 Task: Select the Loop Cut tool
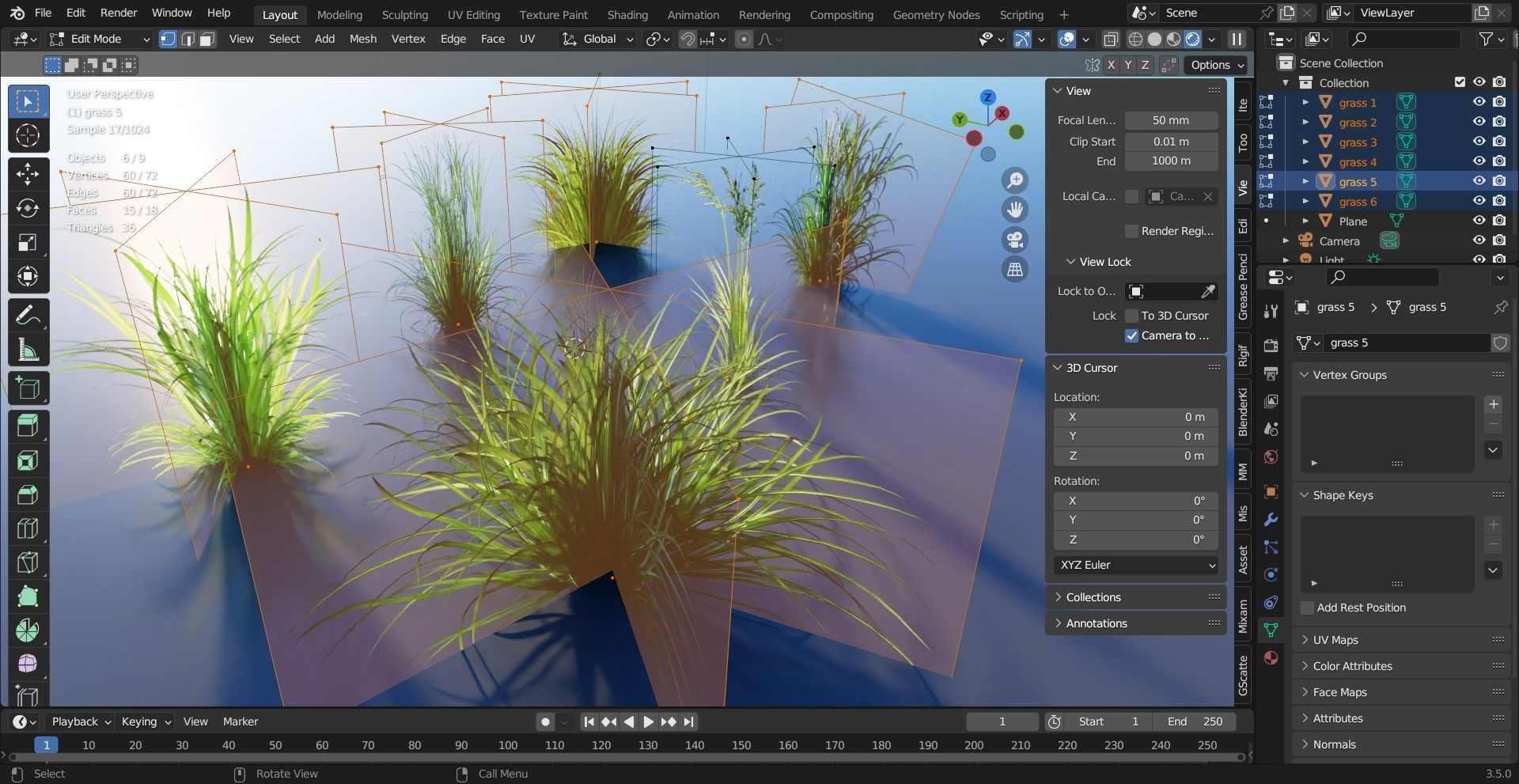(28, 528)
